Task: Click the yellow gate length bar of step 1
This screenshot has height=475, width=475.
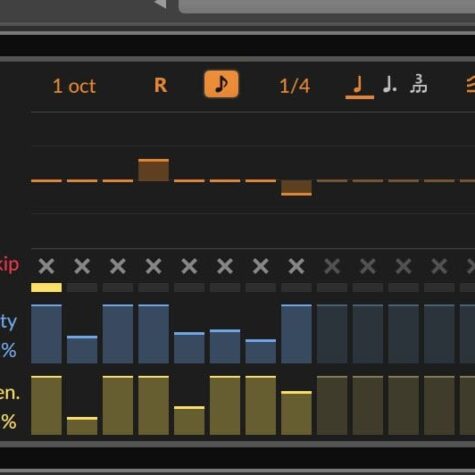Action: [46, 405]
